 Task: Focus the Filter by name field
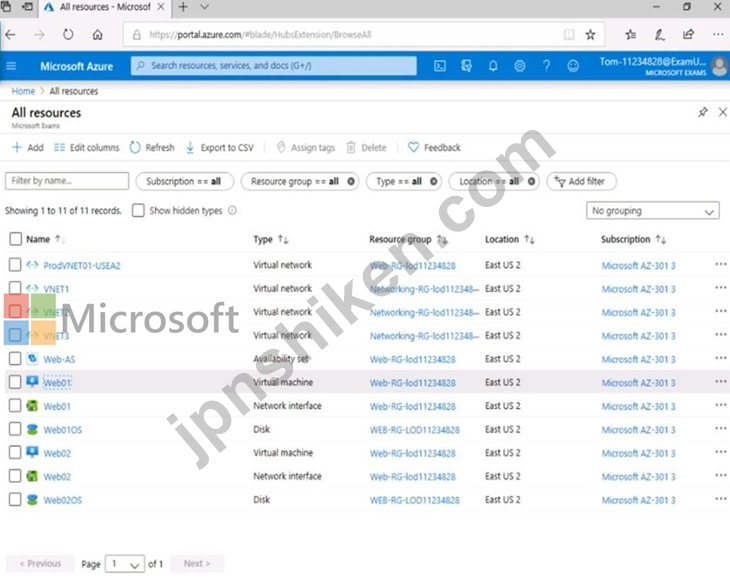point(67,181)
